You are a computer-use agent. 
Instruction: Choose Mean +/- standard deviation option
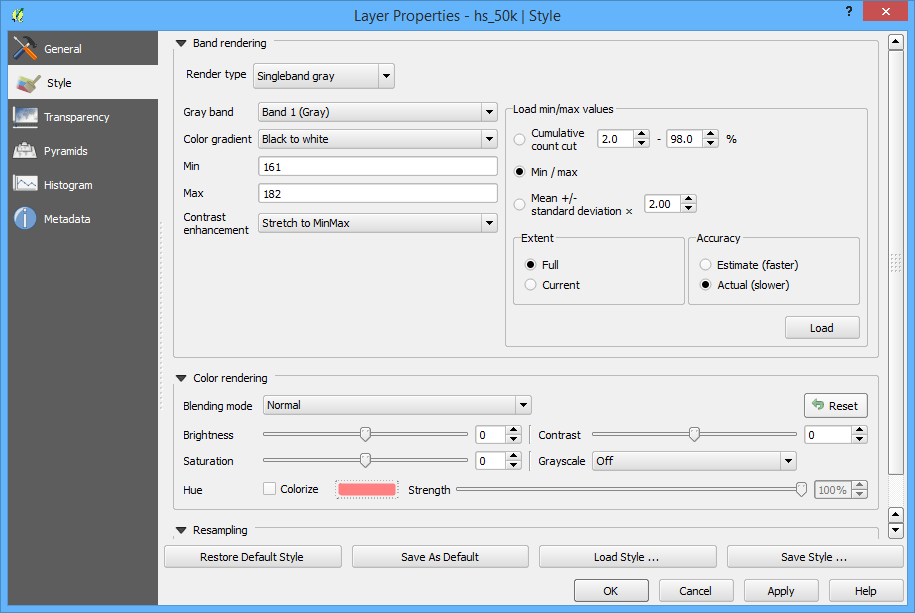(519, 204)
